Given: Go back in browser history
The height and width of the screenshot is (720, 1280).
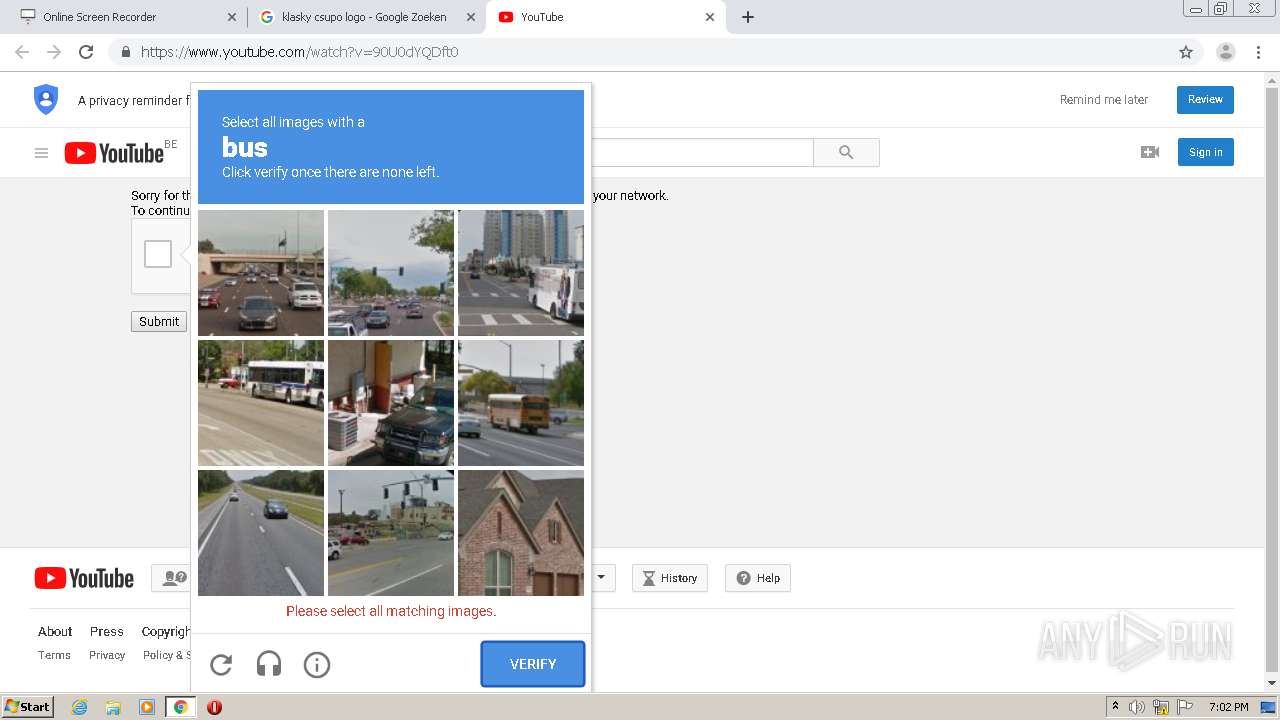Looking at the screenshot, I should [x=22, y=52].
